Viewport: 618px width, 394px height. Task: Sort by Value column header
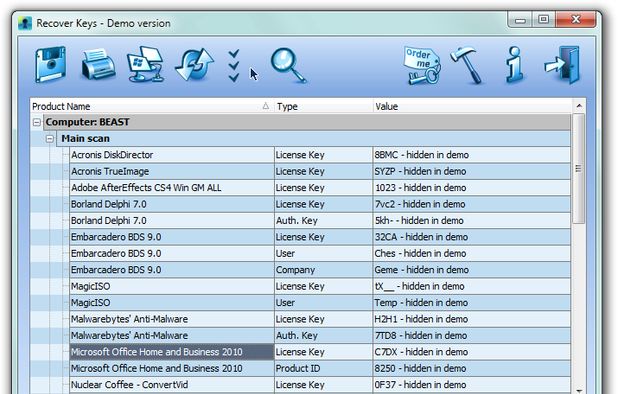pos(472,106)
